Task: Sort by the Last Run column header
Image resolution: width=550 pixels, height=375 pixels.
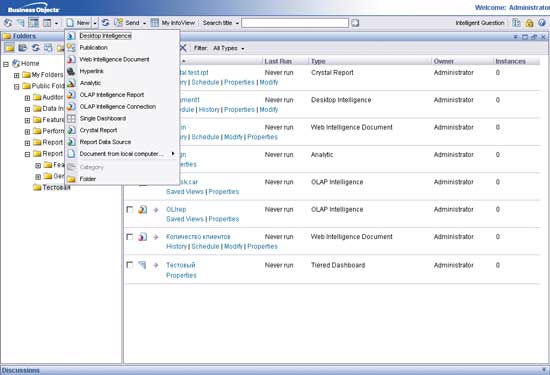Action: pyautogui.click(x=278, y=61)
